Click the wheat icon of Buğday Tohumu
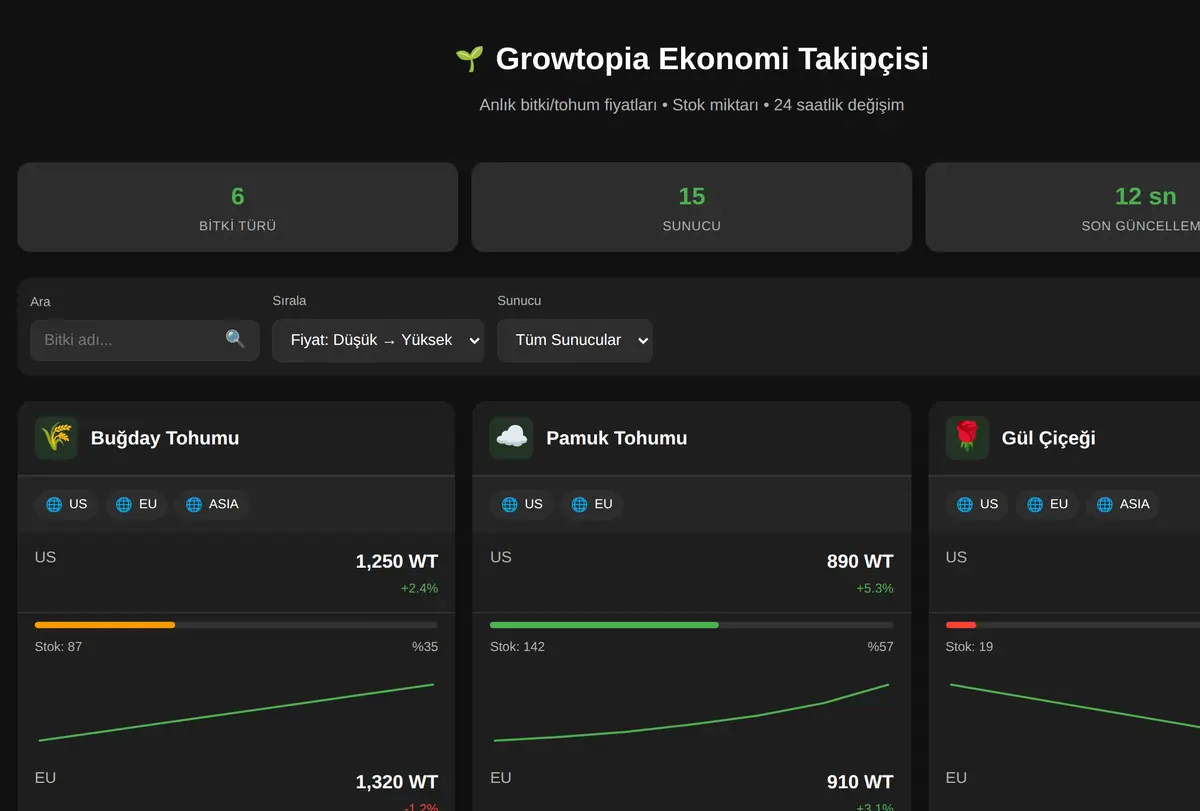This screenshot has height=811, width=1200. pyautogui.click(x=56, y=438)
